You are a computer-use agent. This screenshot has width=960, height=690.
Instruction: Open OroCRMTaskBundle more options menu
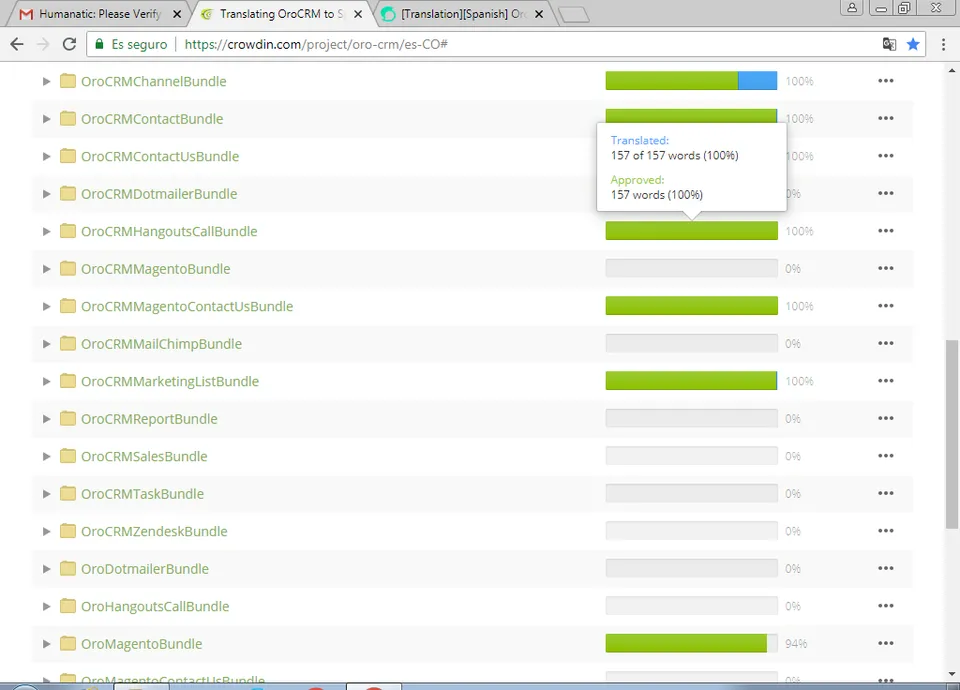tap(885, 493)
